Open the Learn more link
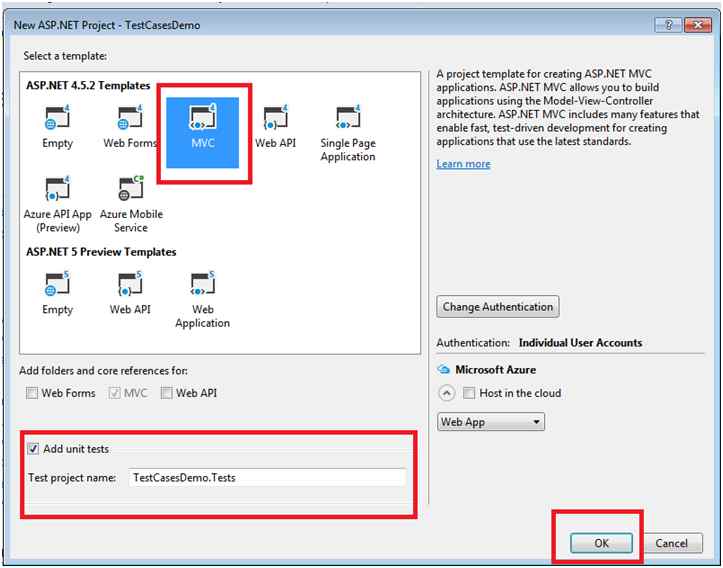 click(463, 164)
